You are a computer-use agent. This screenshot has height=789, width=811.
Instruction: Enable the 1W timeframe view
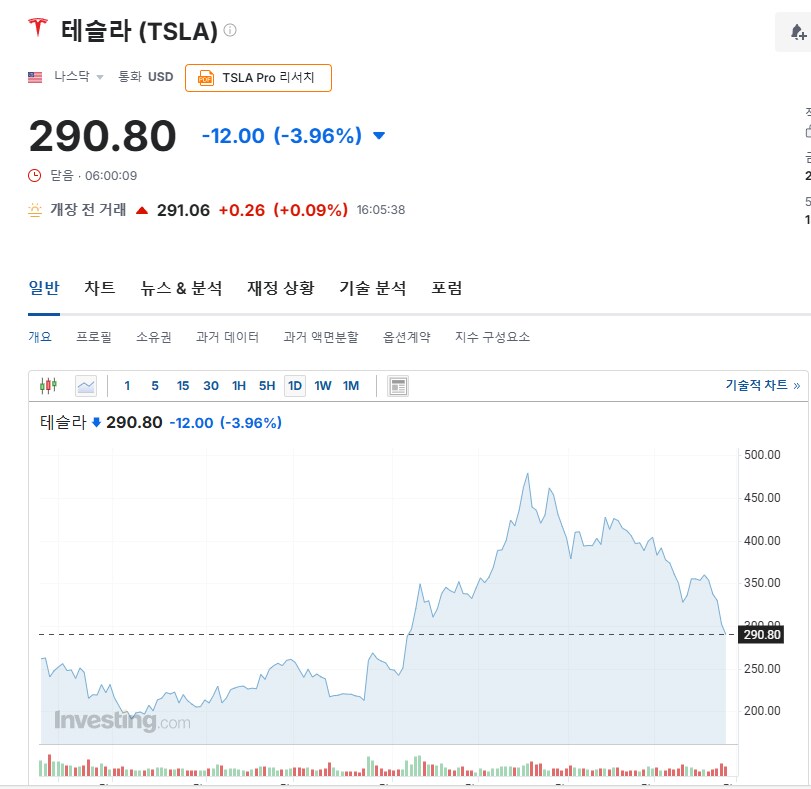click(x=322, y=385)
